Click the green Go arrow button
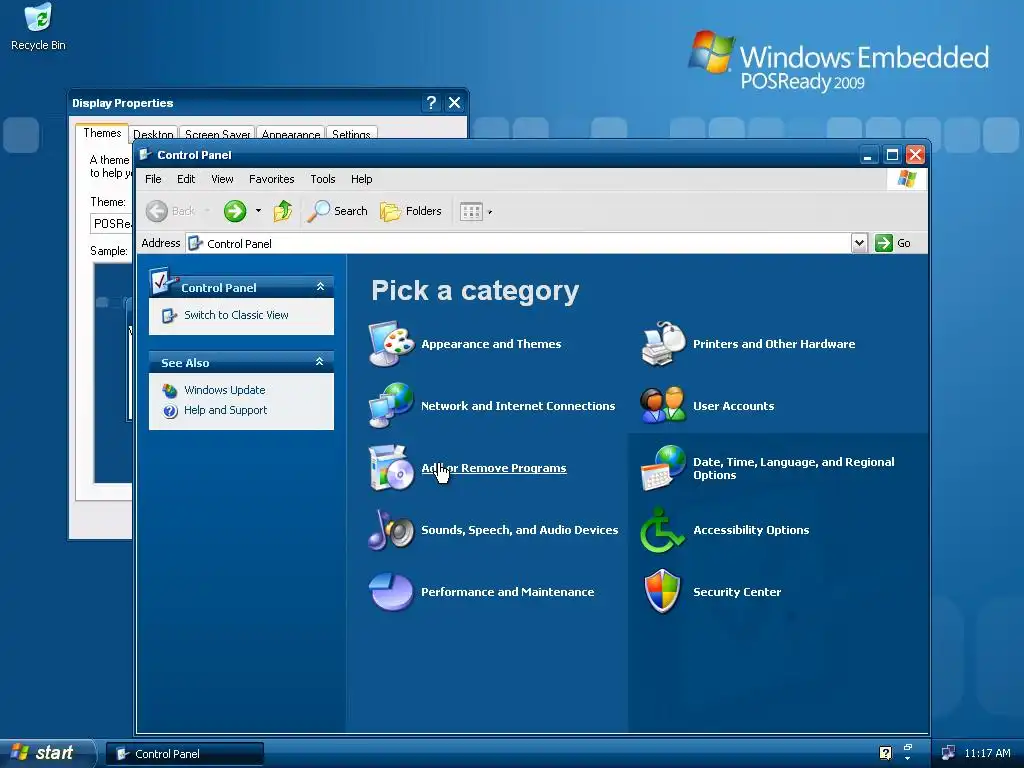Viewport: 1024px width, 768px height. [884, 243]
